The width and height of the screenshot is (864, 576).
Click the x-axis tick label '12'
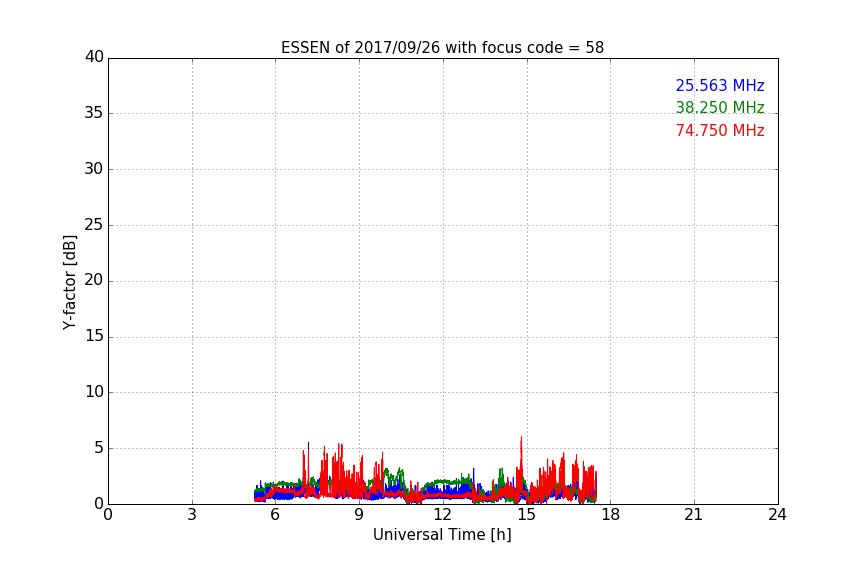coord(443,515)
